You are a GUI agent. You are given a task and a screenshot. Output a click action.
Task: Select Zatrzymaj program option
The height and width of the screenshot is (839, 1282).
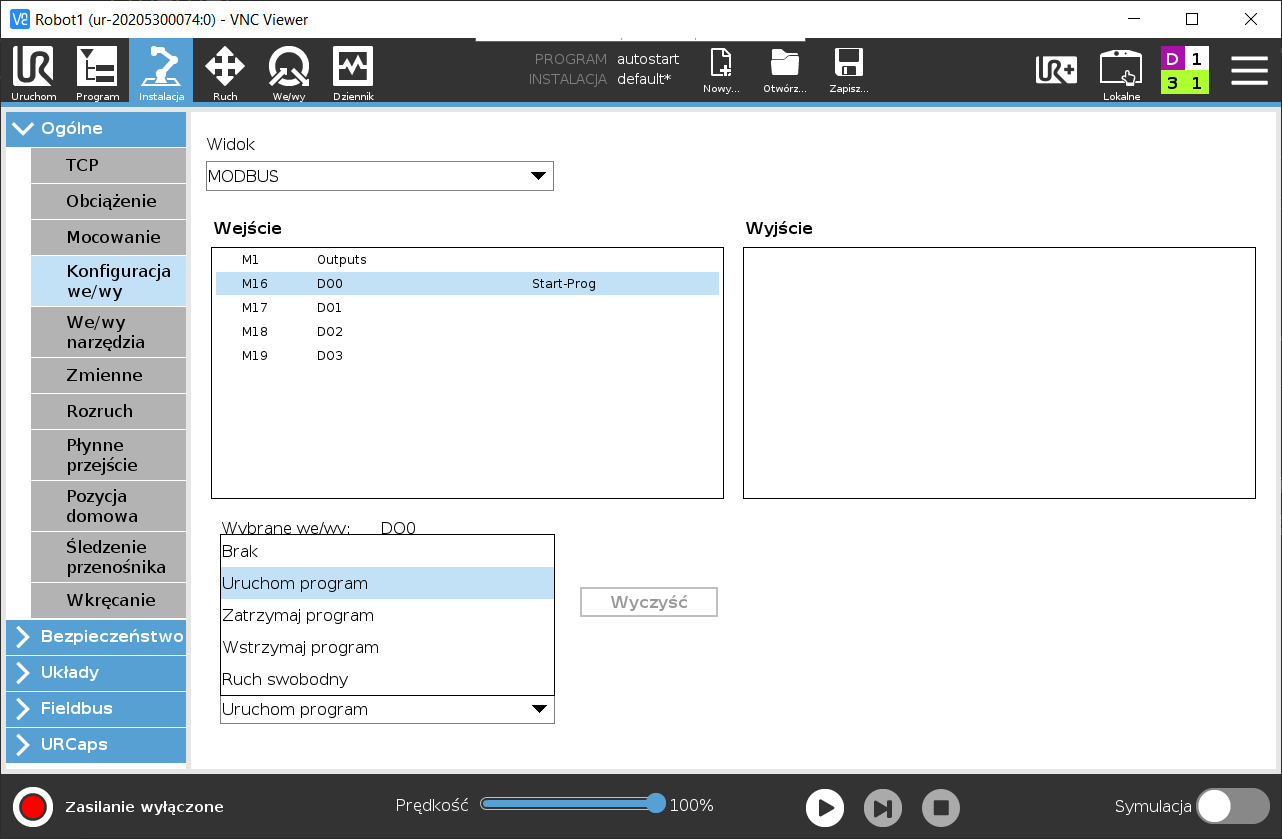pos(387,615)
